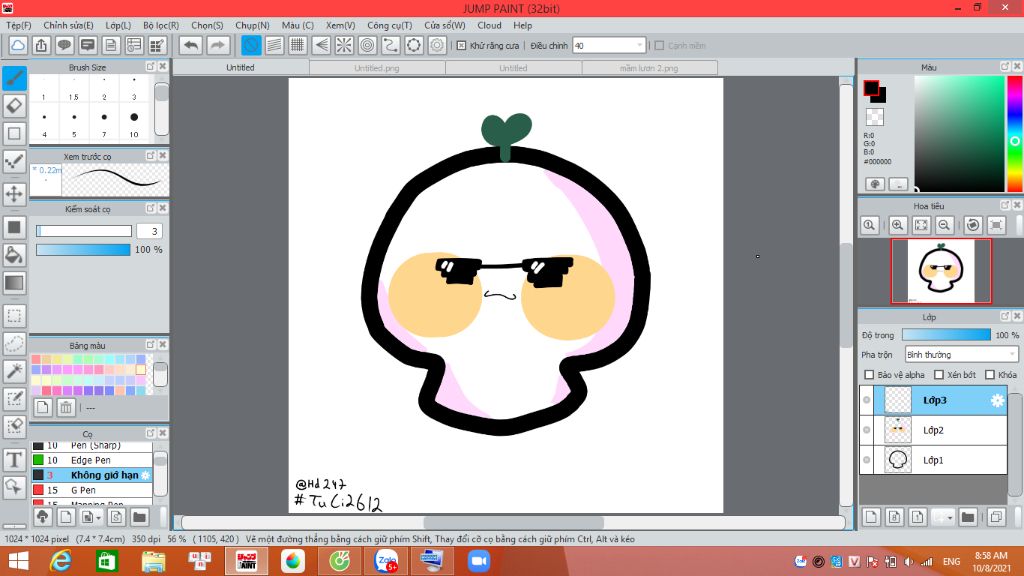Image resolution: width=1024 pixels, height=576 pixels.
Task: Select the rectangular Selection tool
Action: click(x=14, y=316)
